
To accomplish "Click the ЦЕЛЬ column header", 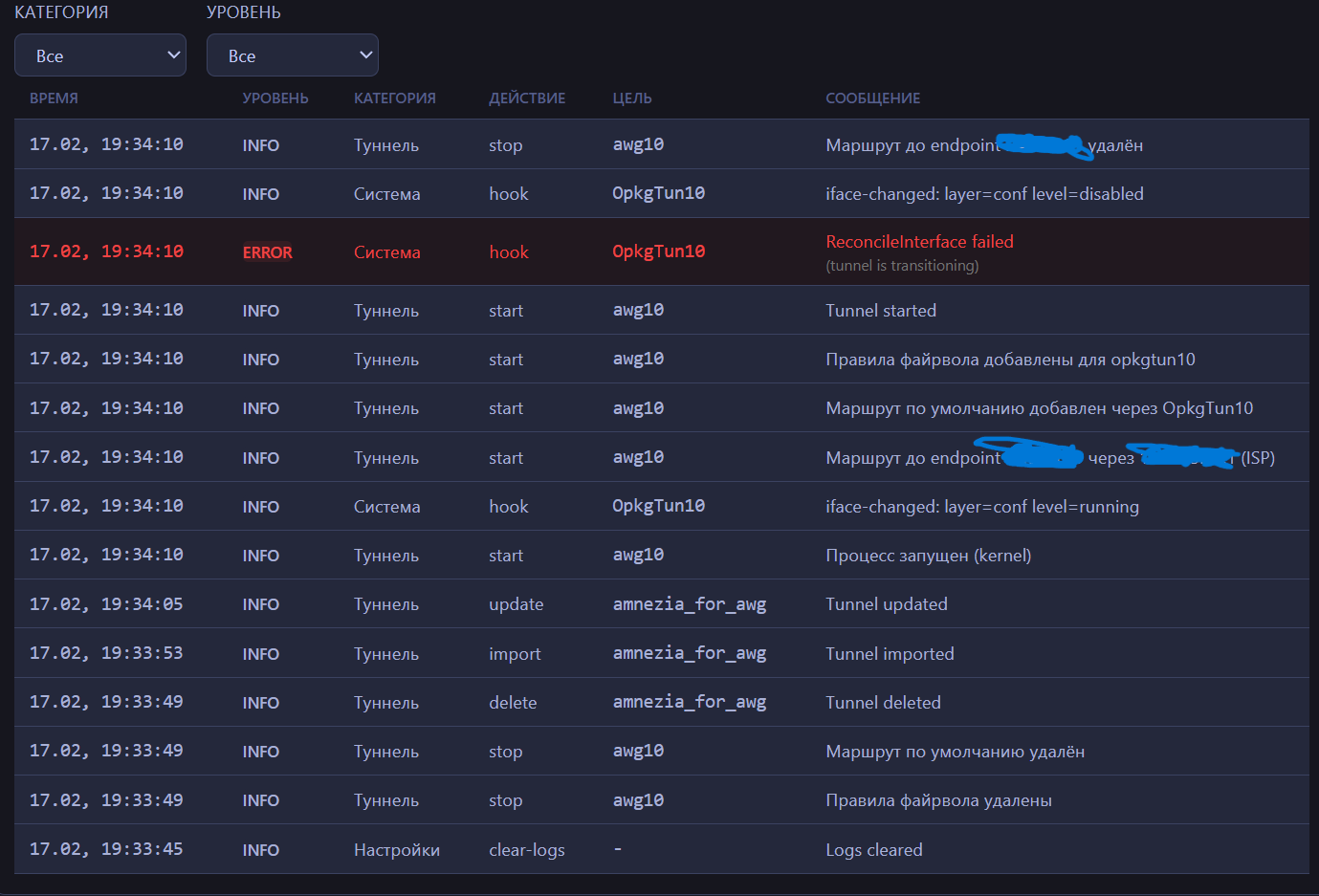I will click(632, 98).
